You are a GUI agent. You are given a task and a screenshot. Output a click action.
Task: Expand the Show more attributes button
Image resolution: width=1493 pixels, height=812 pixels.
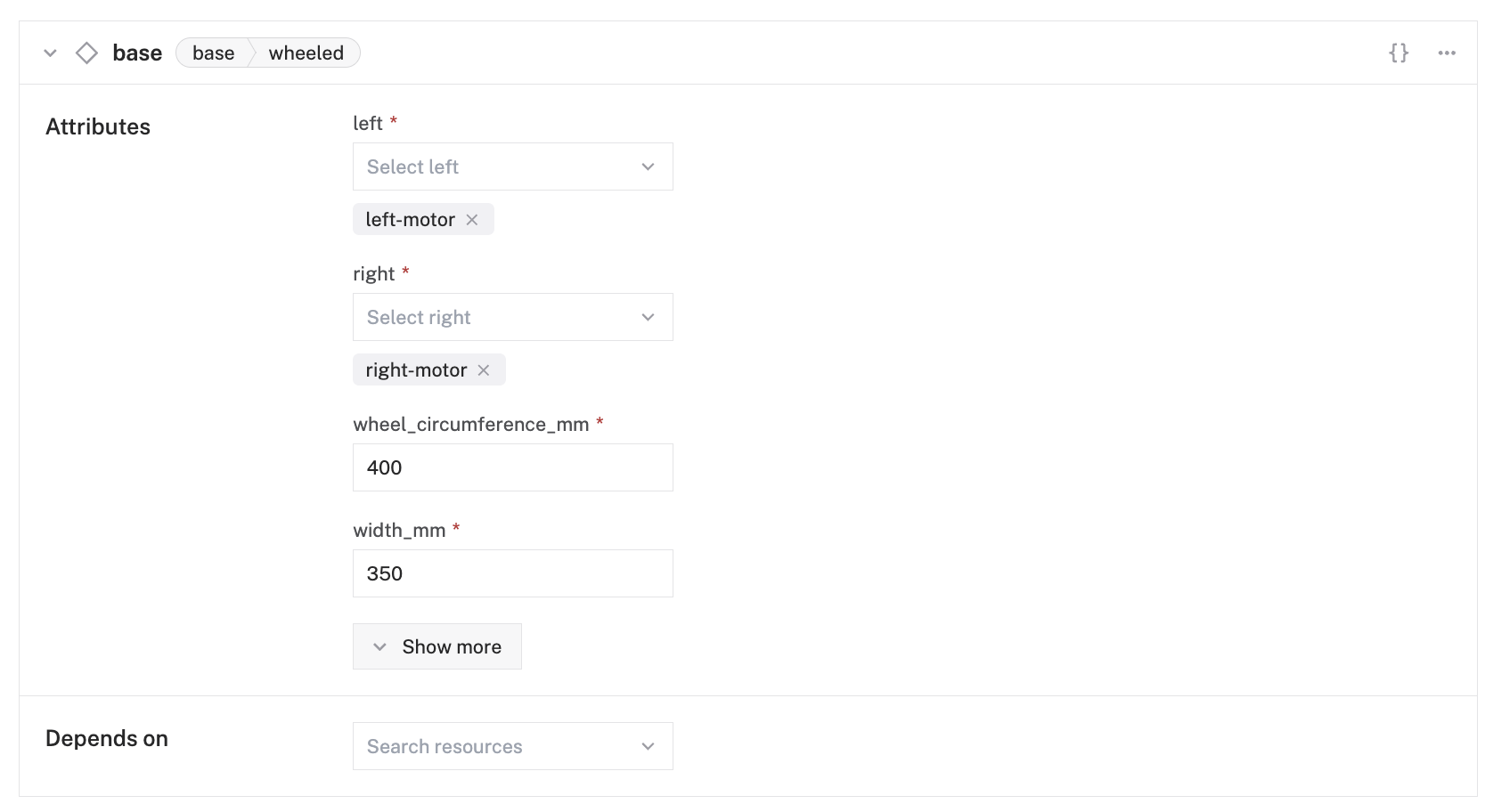coord(437,646)
